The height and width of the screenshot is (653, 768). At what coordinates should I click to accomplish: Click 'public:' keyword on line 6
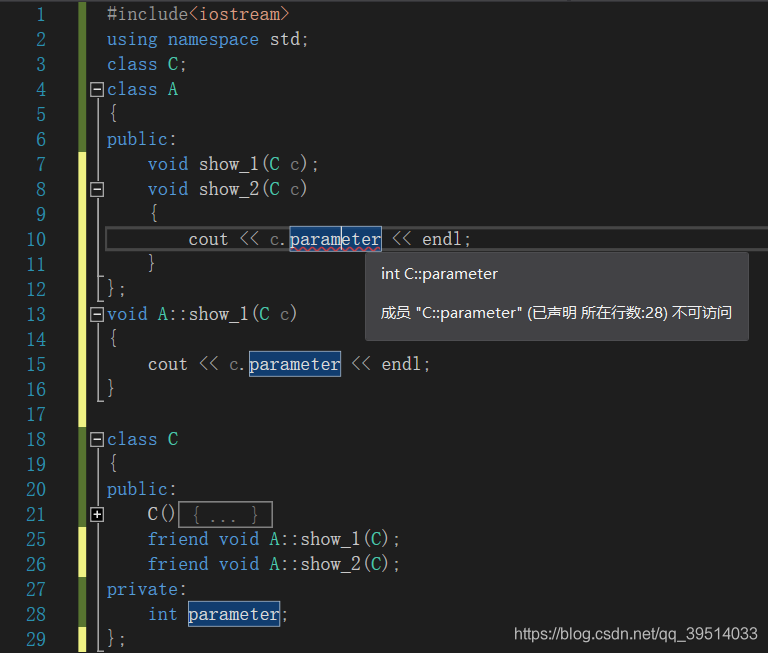(x=142, y=140)
